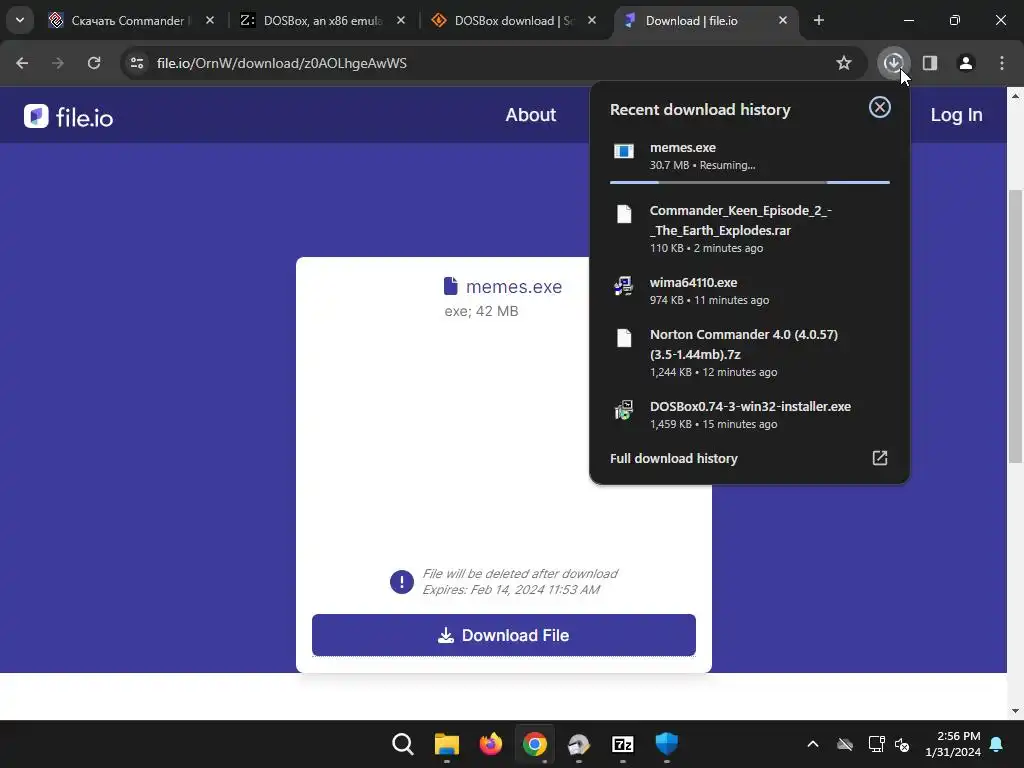The height and width of the screenshot is (768, 1024).
Task: Open the About page link
Action: tap(530, 115)
